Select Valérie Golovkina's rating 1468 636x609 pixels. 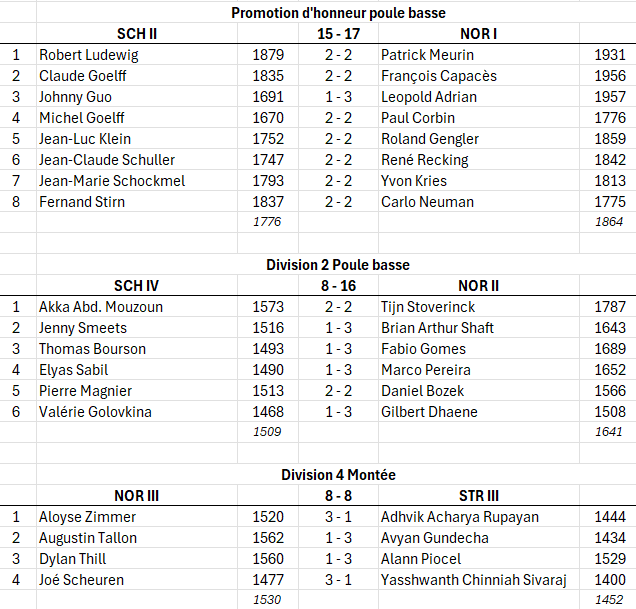267,412
